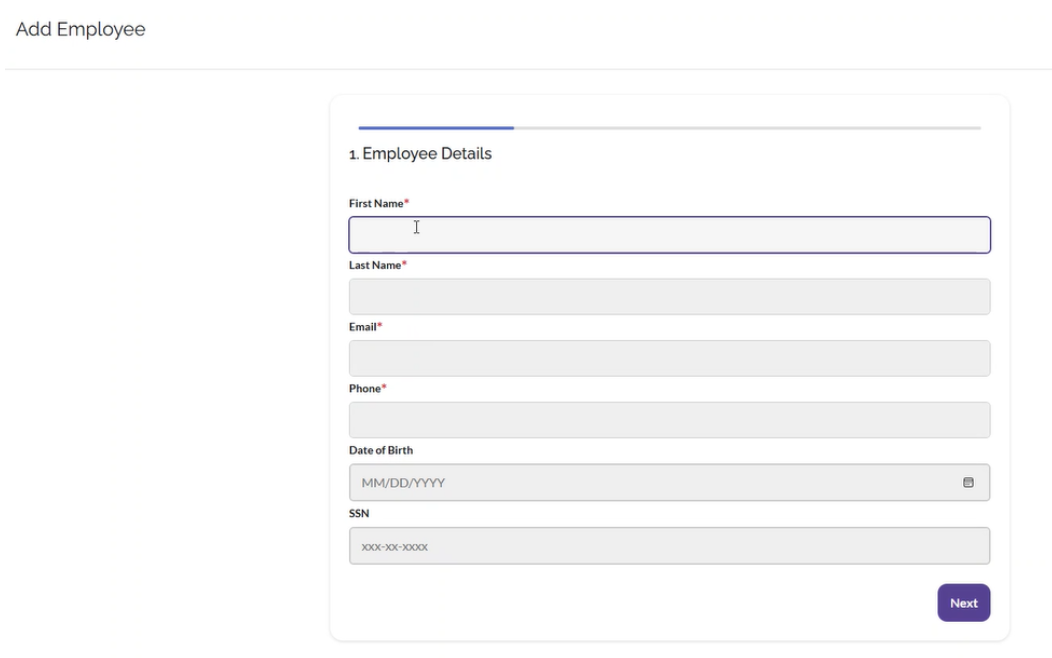Click the Add Employee page title
Image resolution: width=1052 pixels, height=658 pixels.
81,30
